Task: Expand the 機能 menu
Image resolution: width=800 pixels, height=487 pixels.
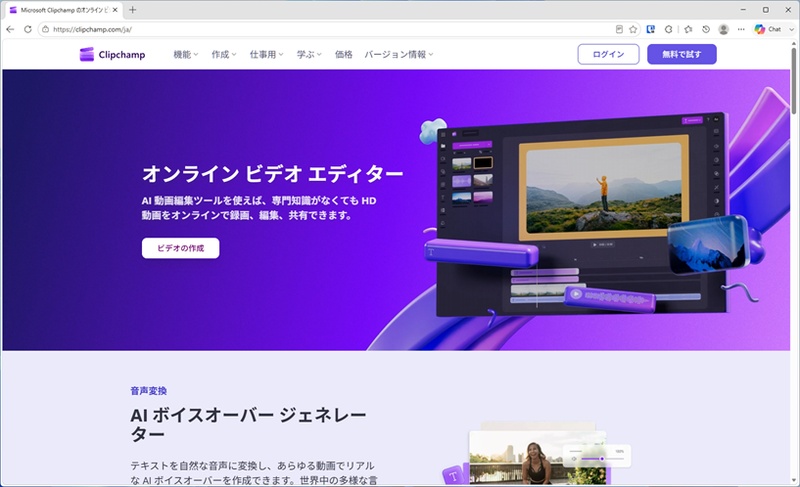Action: point(186,55)
